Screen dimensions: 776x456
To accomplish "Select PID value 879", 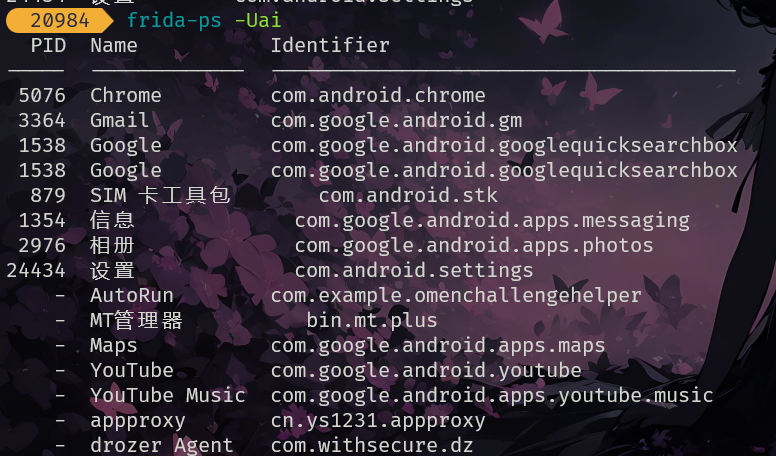I will pyautogui.click(x=48, y=196).
